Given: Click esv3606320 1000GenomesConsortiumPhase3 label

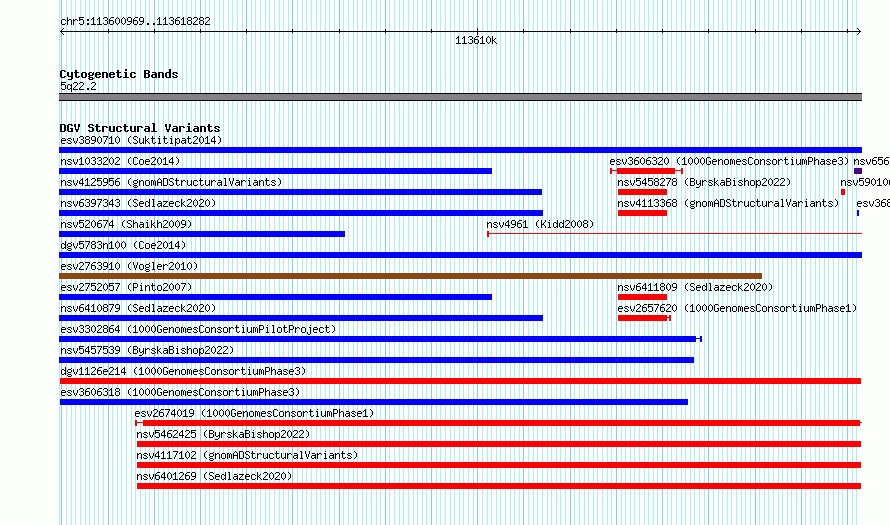Looking at the screenshot, I should [x=729, y=161].
